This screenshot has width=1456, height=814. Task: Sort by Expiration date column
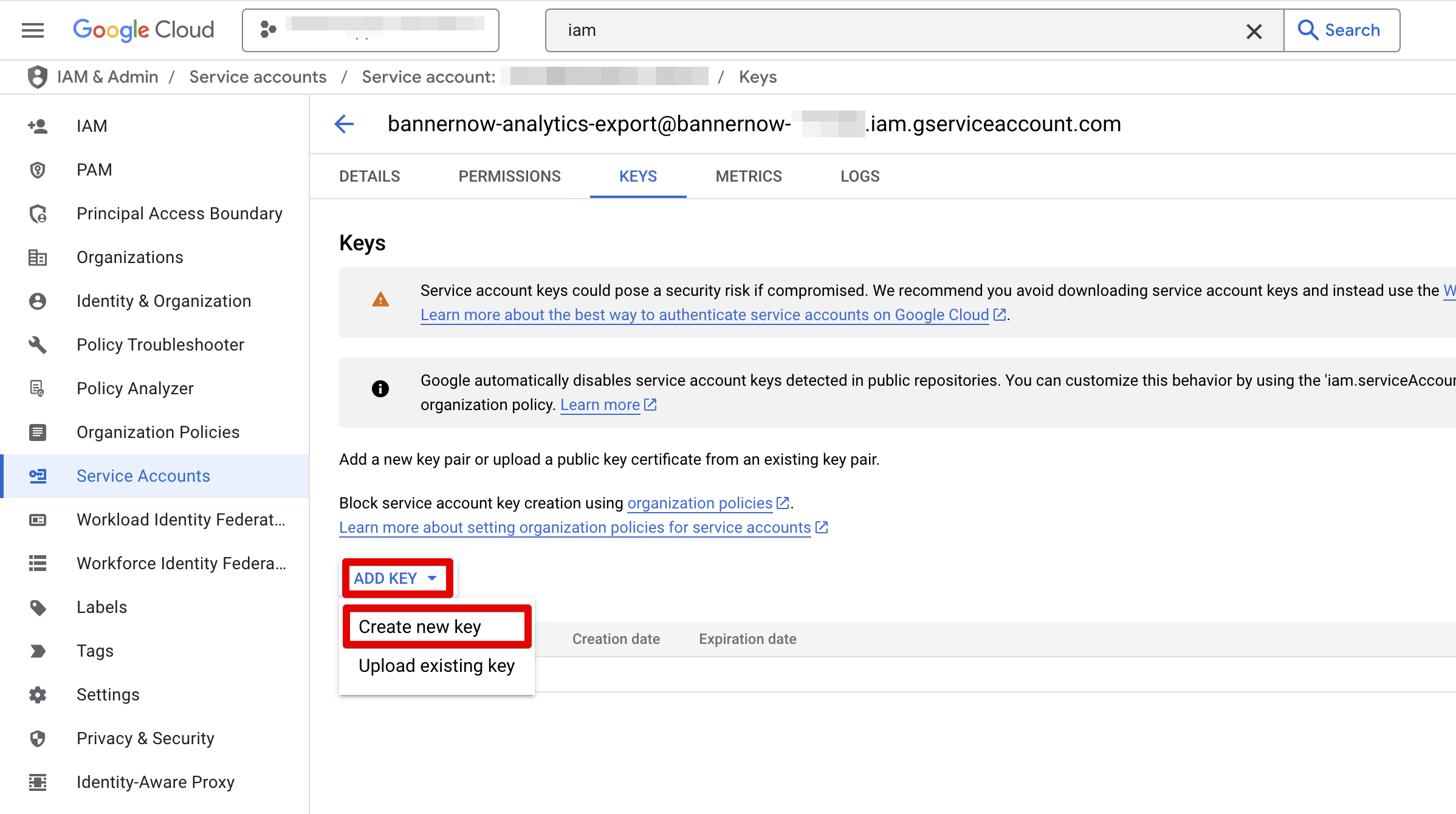pyautogui.click(x=747, y=639)
